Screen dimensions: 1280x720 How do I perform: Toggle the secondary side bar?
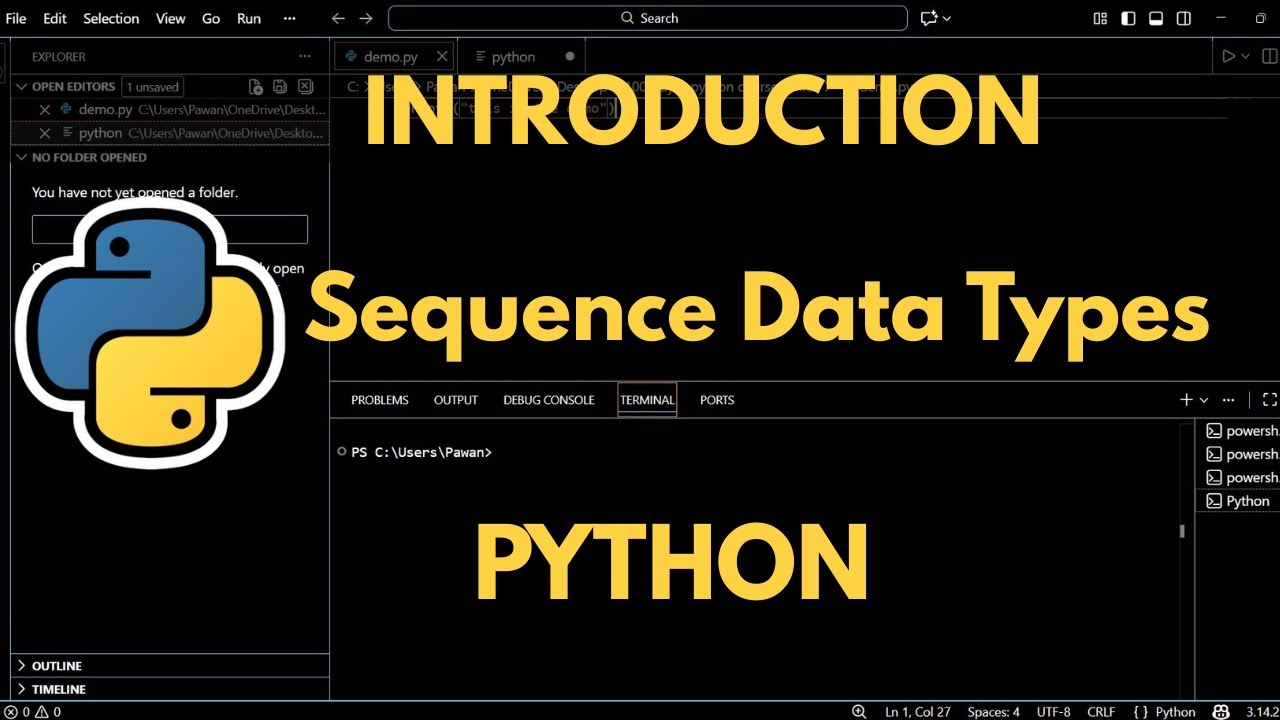point(1184,18)
